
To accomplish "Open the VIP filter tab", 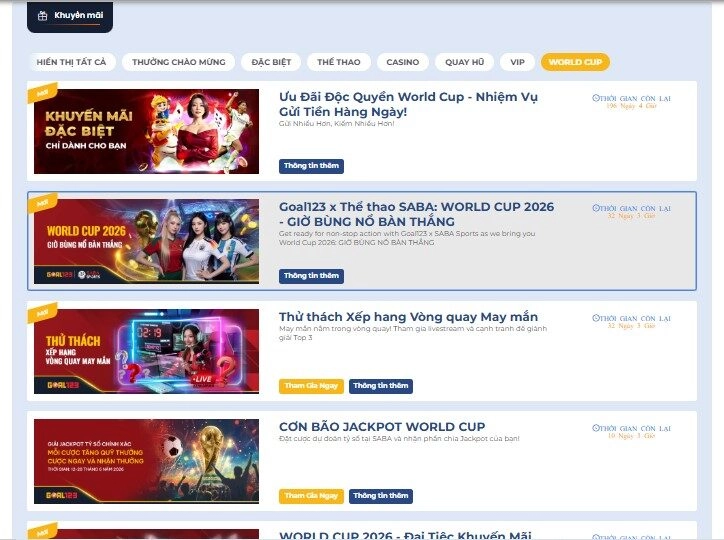I will [517, 62].
